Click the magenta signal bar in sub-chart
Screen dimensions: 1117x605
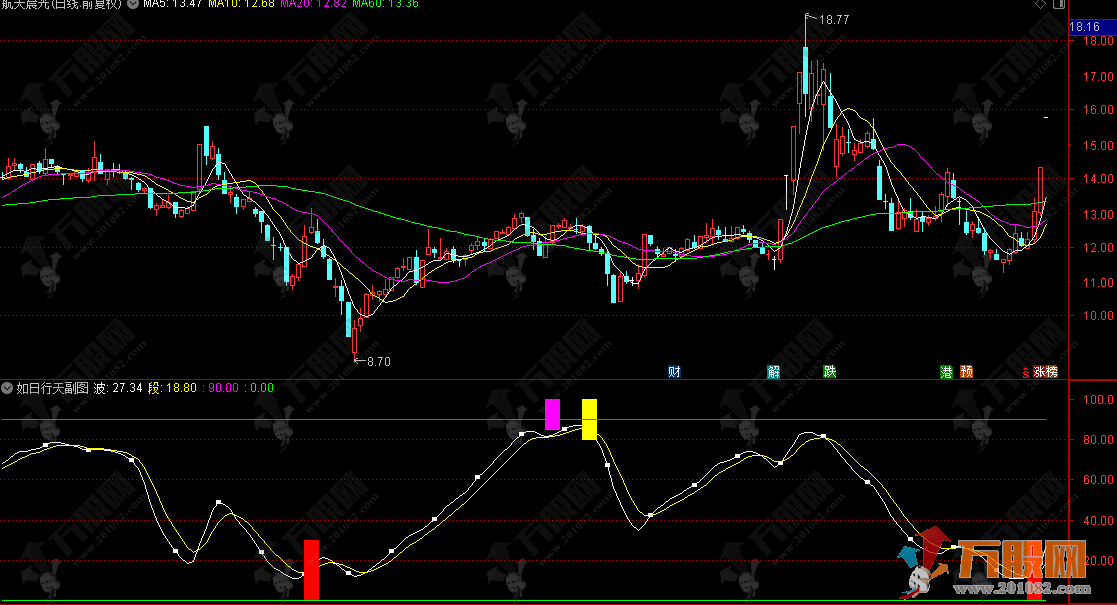pos(552,415)
